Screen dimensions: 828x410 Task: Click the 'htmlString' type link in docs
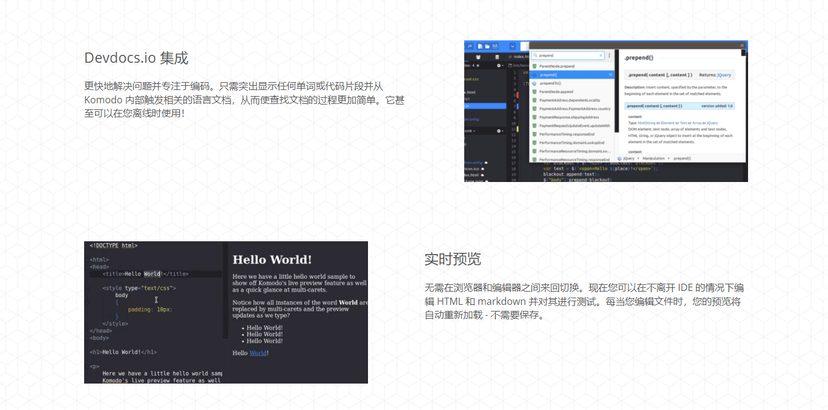click(x=646, y=123)
